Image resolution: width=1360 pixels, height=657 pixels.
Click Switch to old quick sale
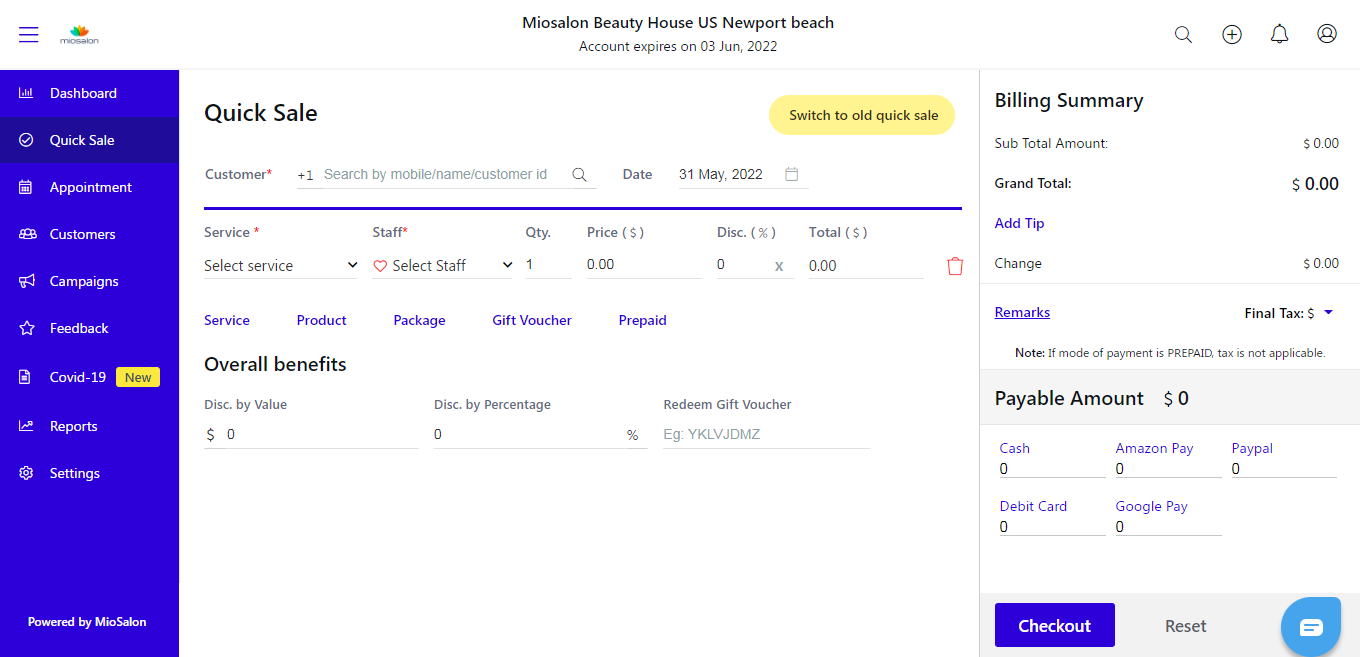click(863, 115)
